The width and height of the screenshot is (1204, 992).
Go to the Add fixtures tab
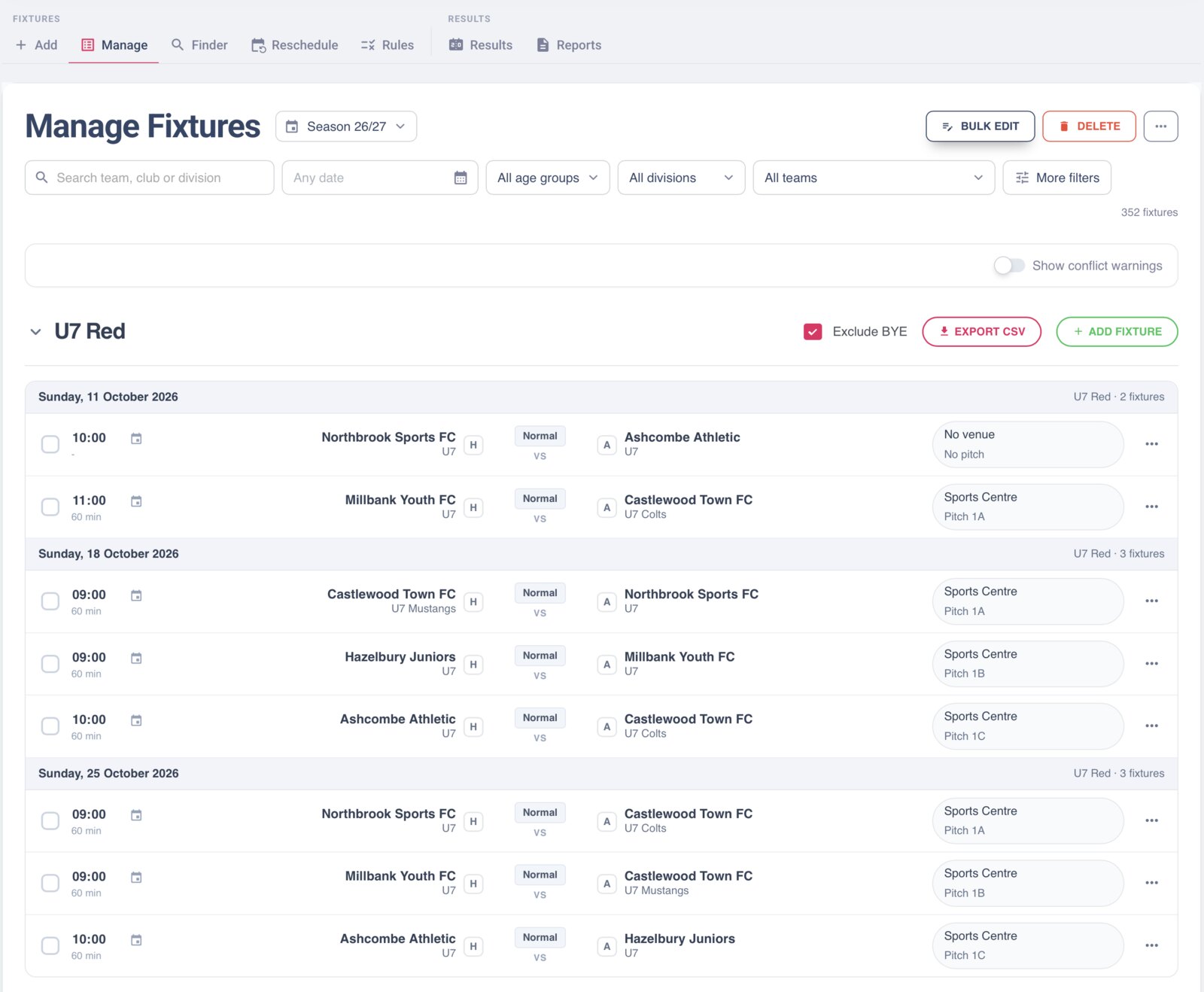[37, 45]
